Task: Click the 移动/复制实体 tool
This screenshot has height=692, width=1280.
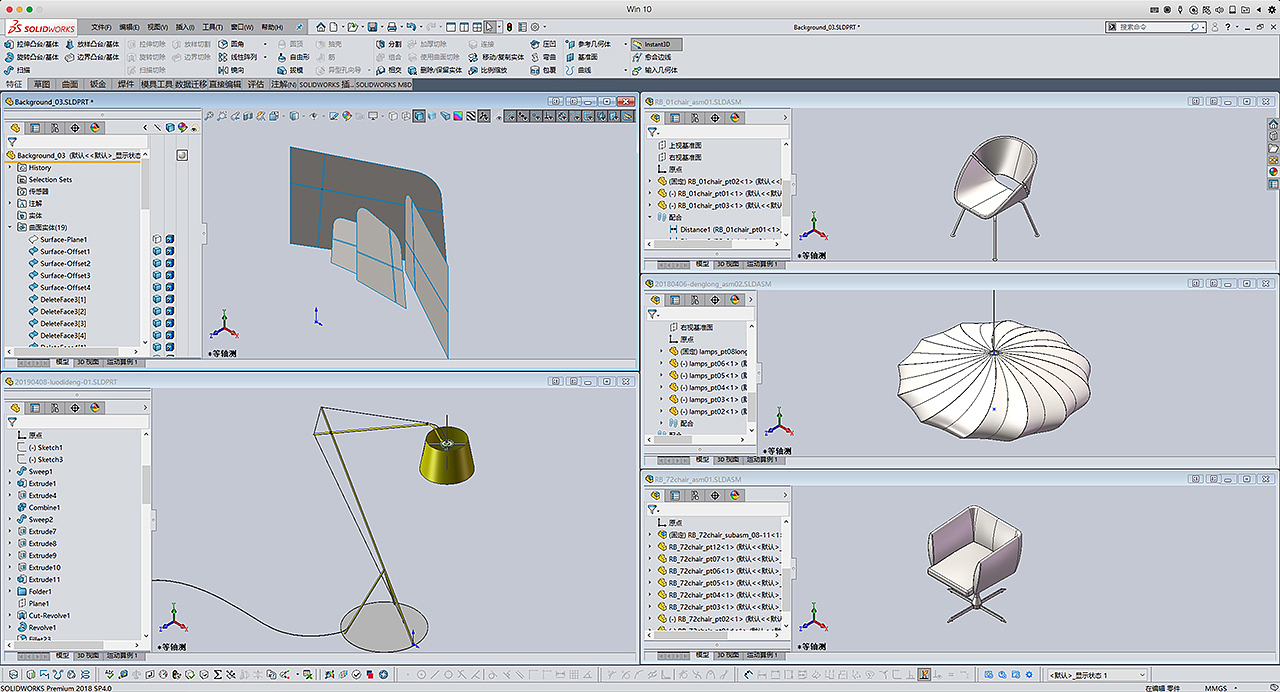Action: click(496, 57)
